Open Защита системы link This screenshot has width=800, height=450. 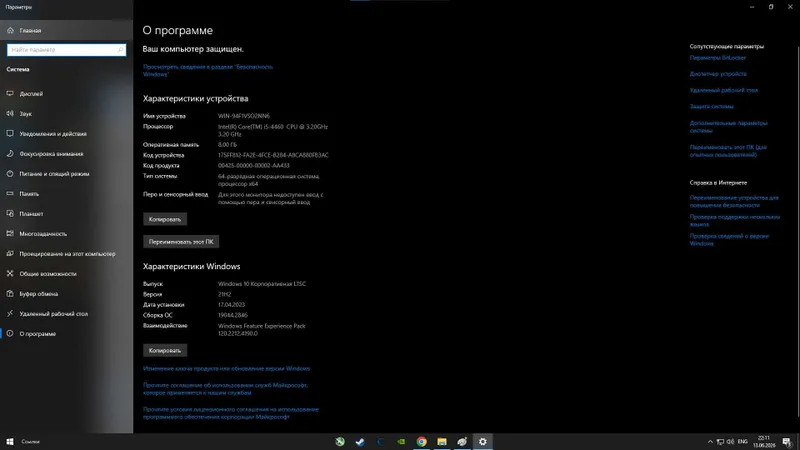711,107
